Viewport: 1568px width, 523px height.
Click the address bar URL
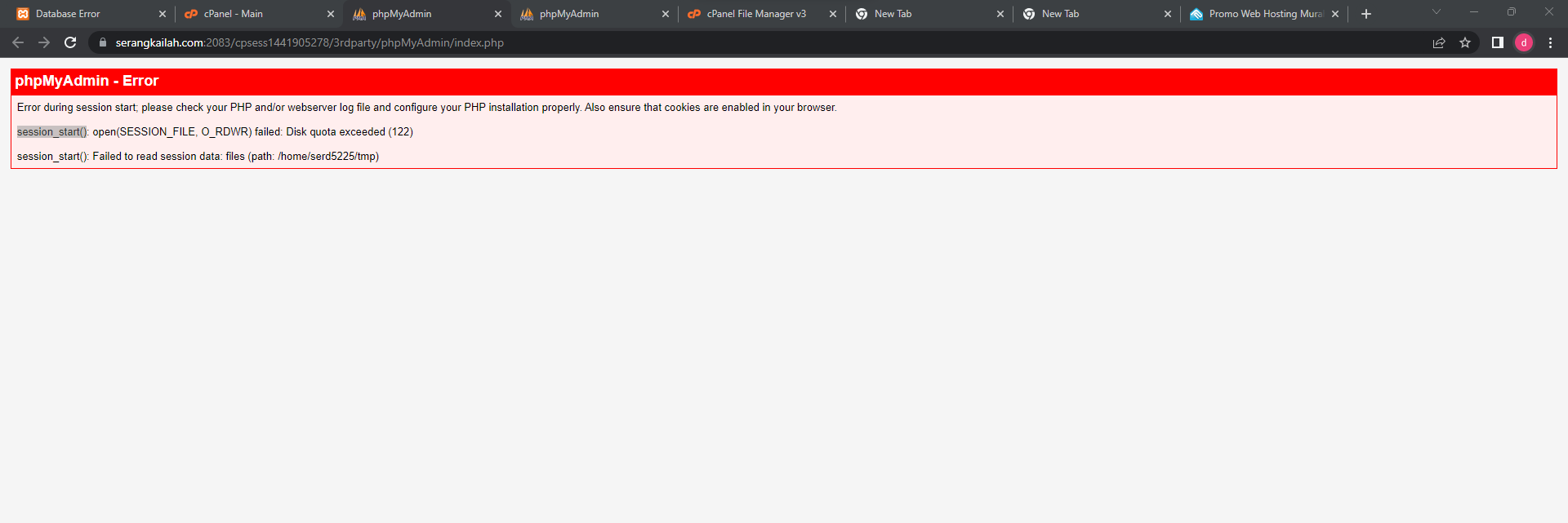pyautogui.click(x=310, y=42)
